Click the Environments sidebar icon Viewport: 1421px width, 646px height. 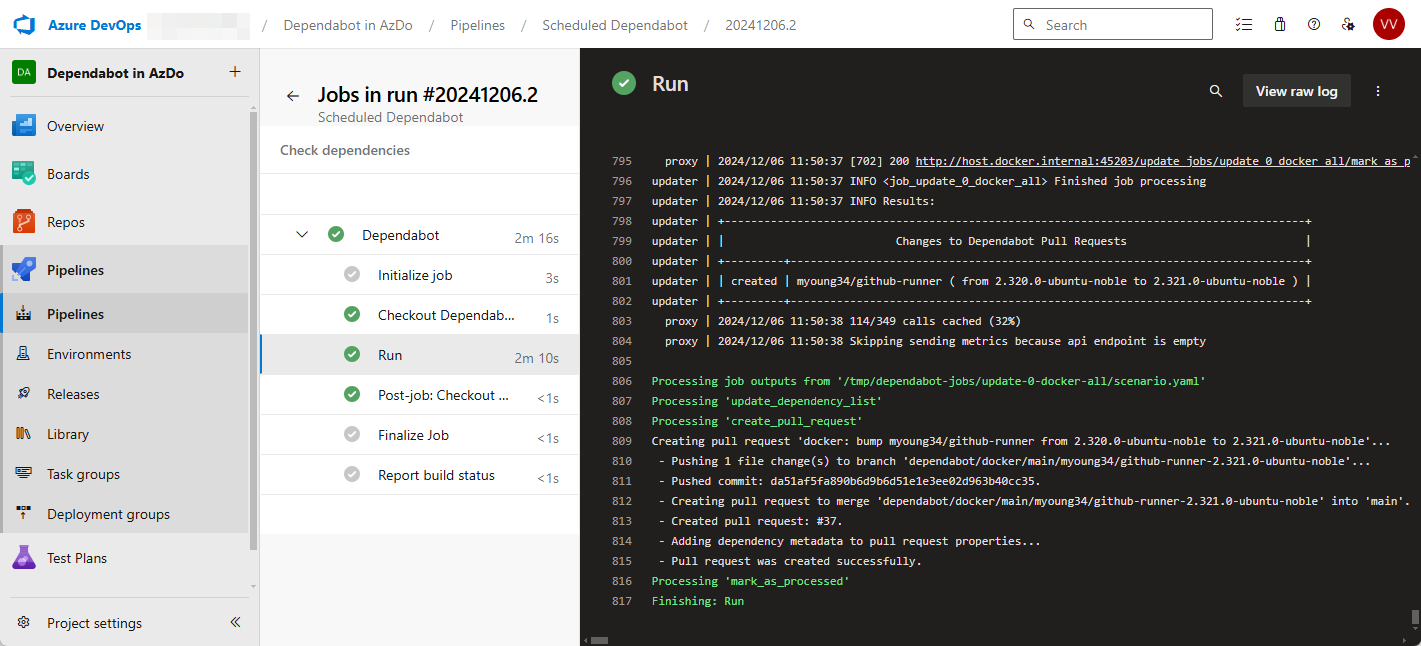pos(24,354)
